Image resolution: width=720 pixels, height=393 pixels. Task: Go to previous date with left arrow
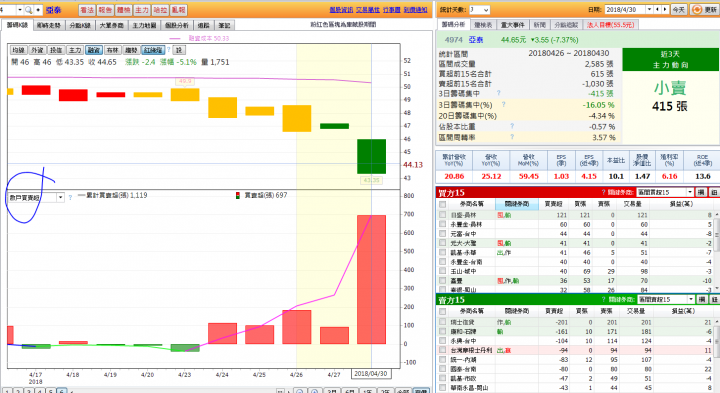click(x=657, y=10)
